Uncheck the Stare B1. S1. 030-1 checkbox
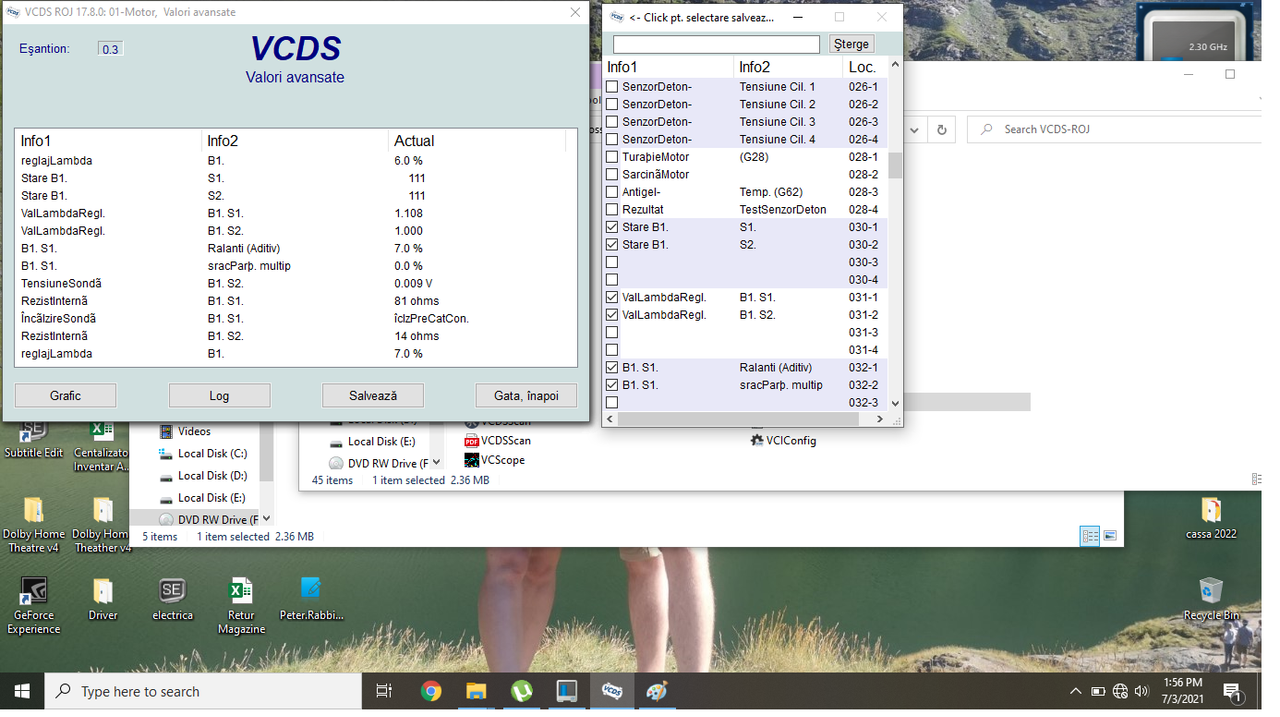This screenshot has width=1280, height=717. coord(612,227)
